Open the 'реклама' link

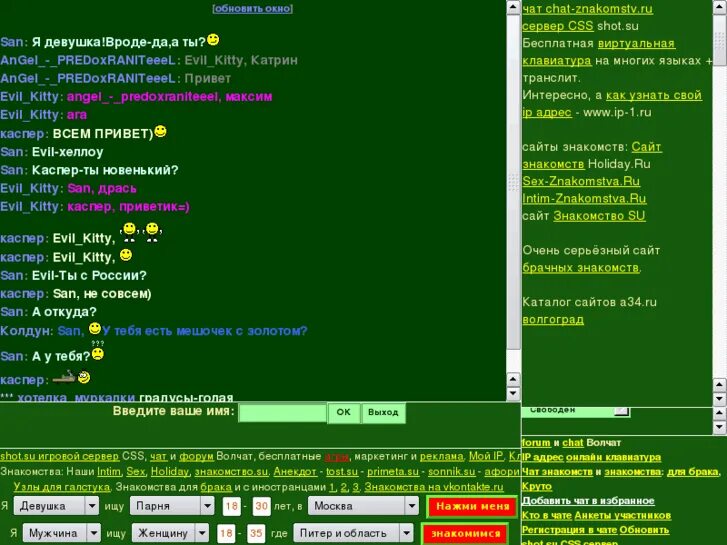[x=441, y=456]
